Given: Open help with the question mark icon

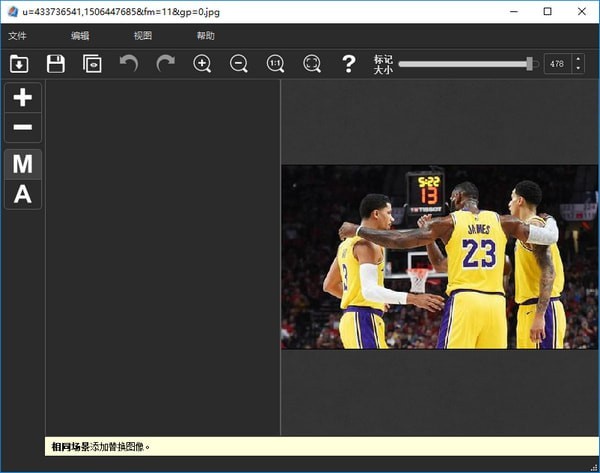Looking at the screenshot, I should (348, 64).
